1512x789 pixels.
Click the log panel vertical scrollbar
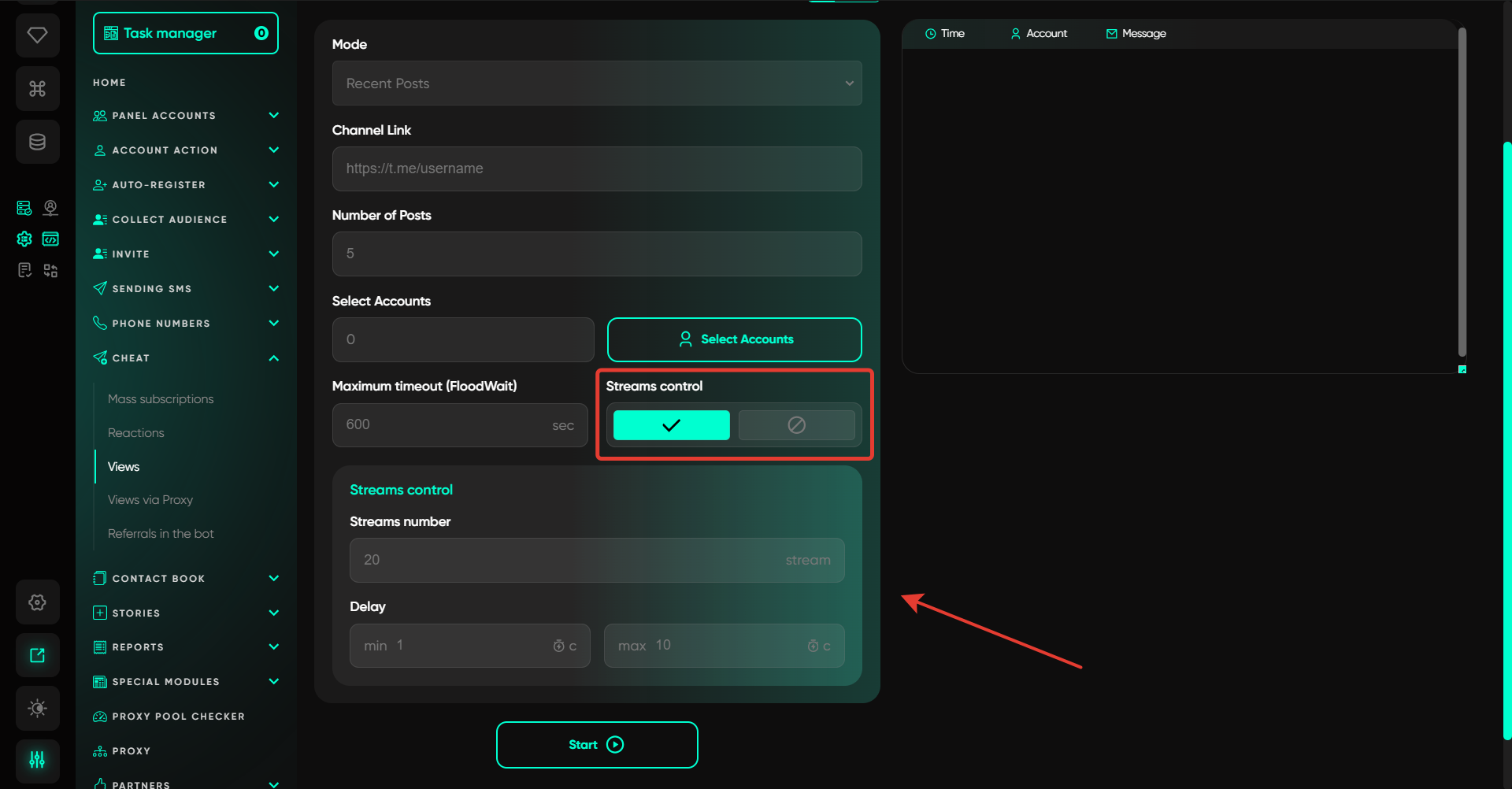click(1462, 193)
